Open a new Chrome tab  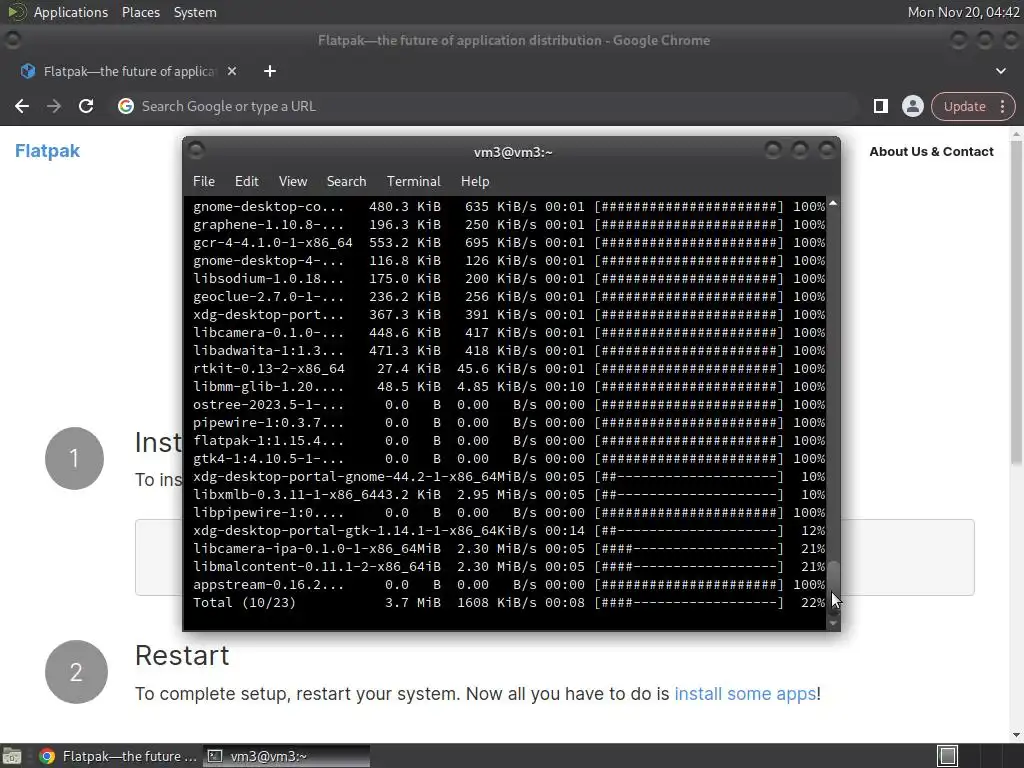click(x=270, y=71)
